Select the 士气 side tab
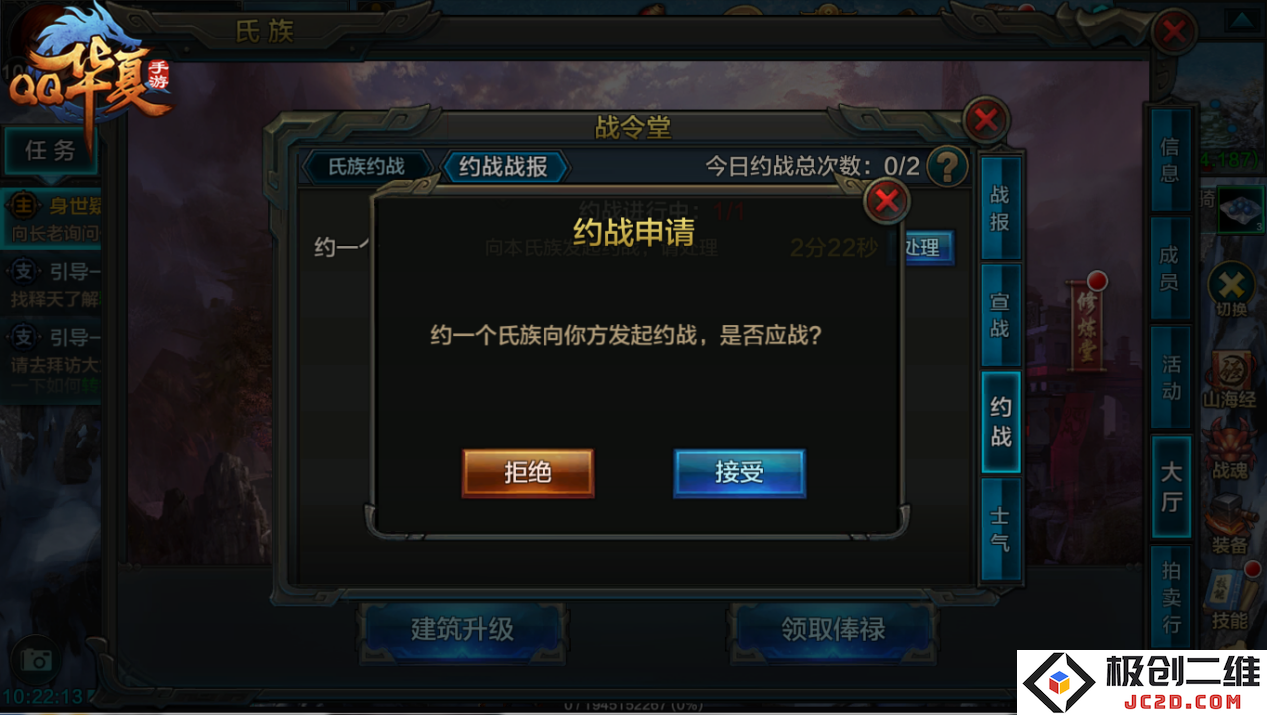Viewport: 1267px width, 715px height. 1000,530
